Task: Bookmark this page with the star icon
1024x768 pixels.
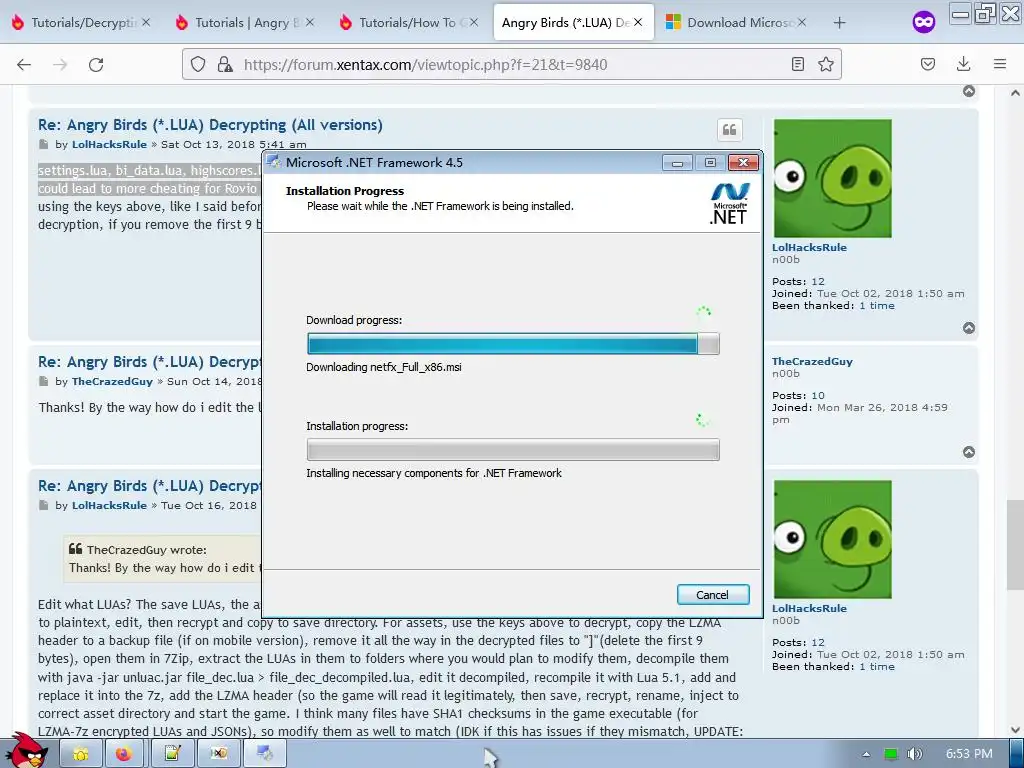Action: click(x=825, y=64)
